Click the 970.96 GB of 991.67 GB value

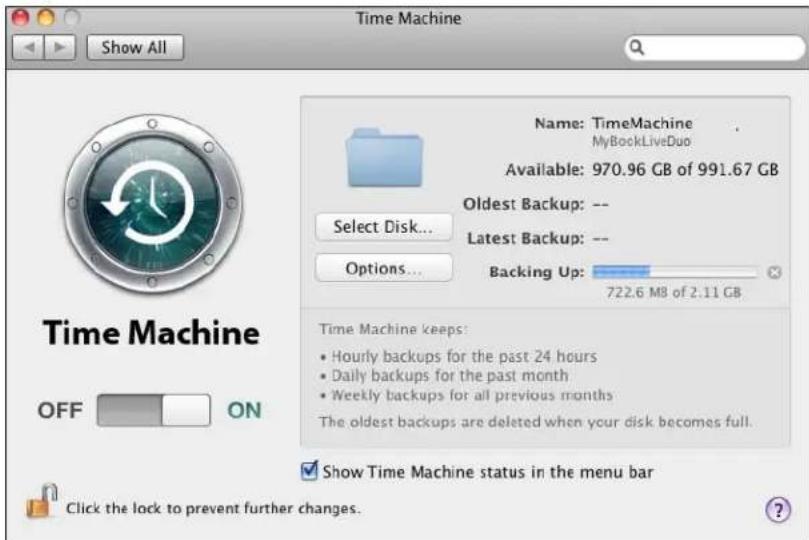point(685,170)
